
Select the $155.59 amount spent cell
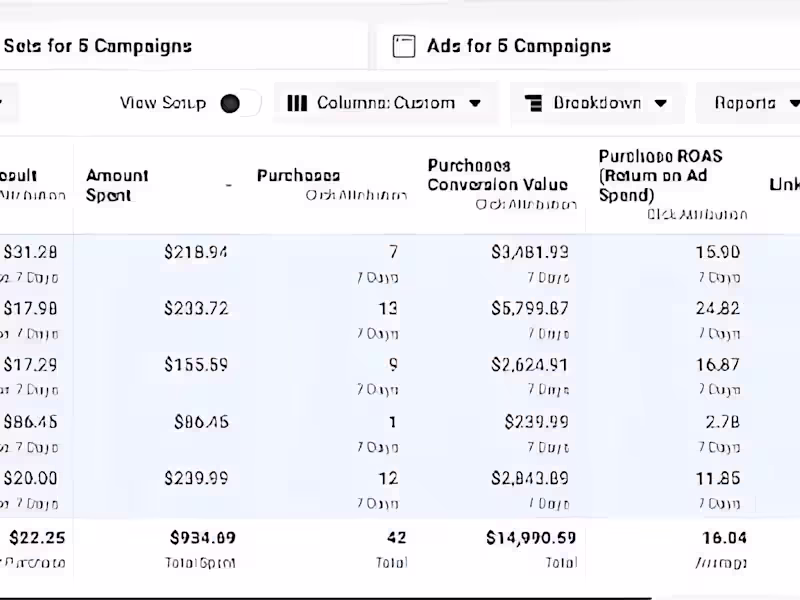[196, 366]
